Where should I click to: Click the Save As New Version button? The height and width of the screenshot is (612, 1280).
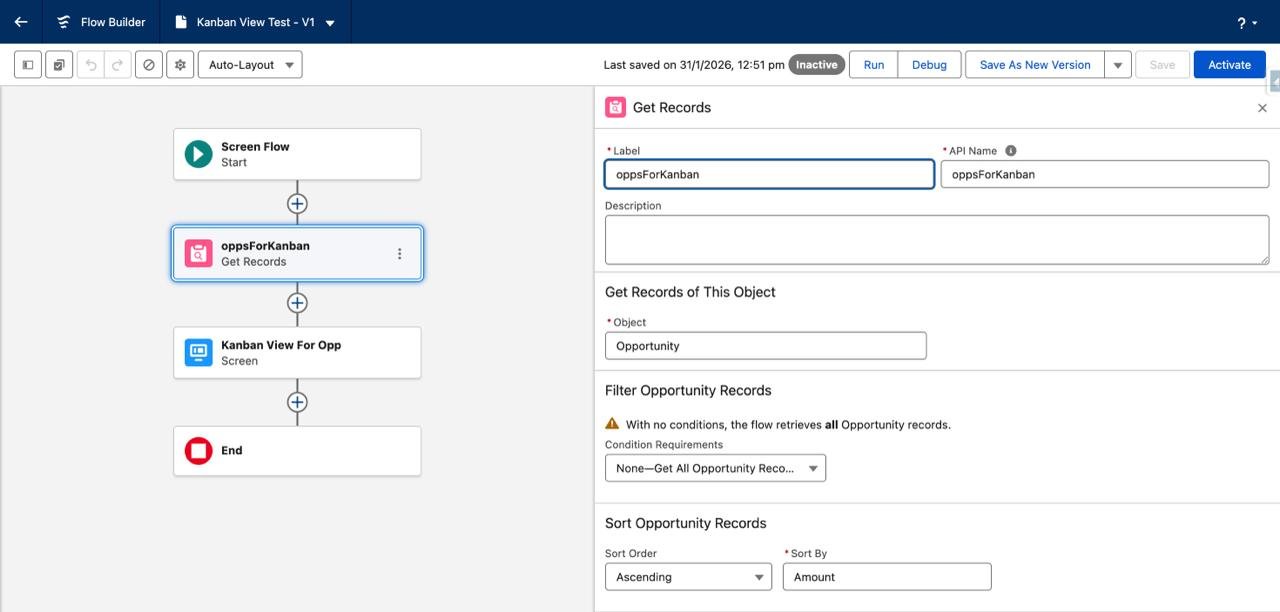click(x=1035, y=64)
